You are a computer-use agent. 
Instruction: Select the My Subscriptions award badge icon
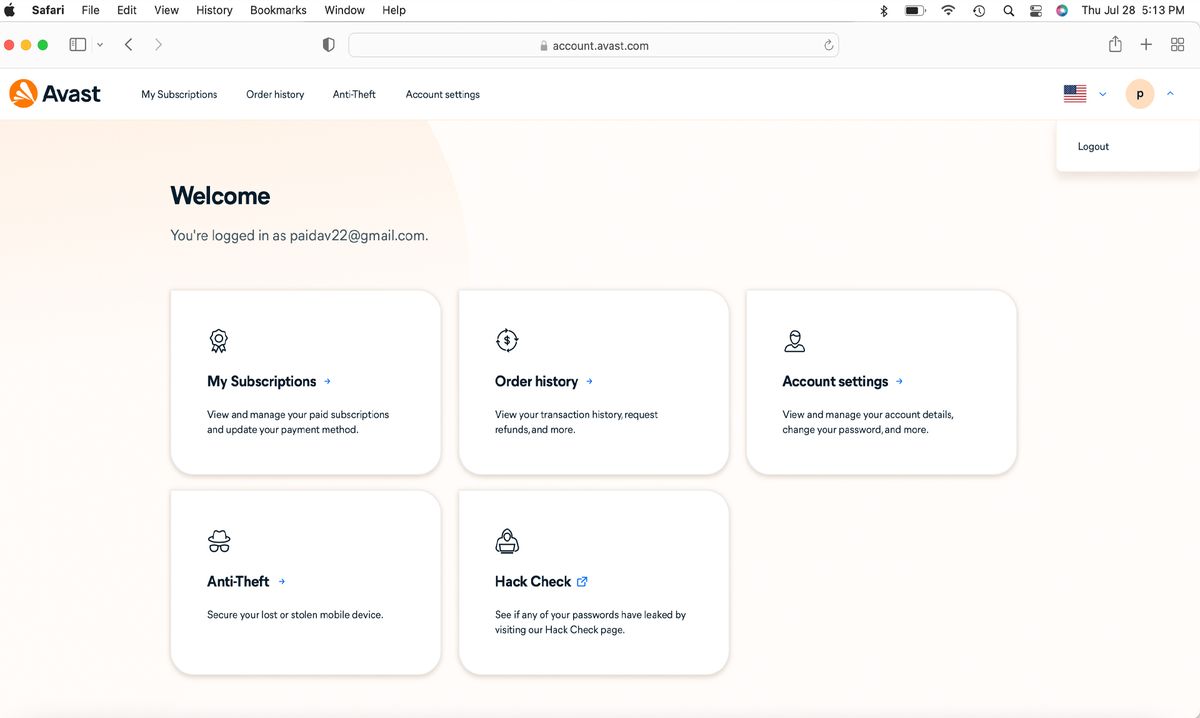click(219, 340)
